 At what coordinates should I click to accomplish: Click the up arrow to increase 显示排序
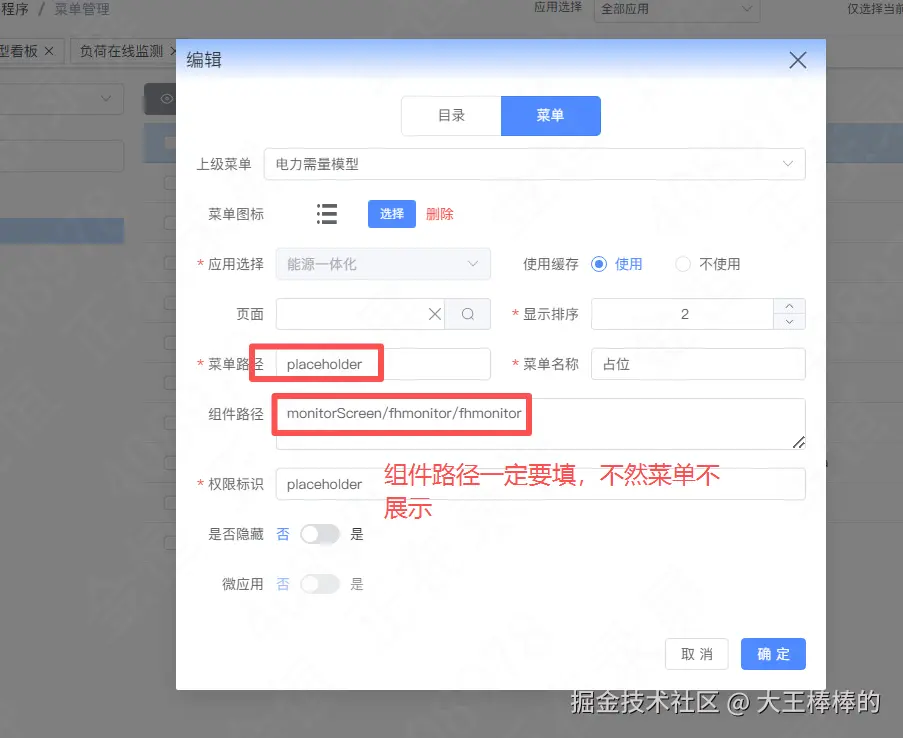(788, 306)
